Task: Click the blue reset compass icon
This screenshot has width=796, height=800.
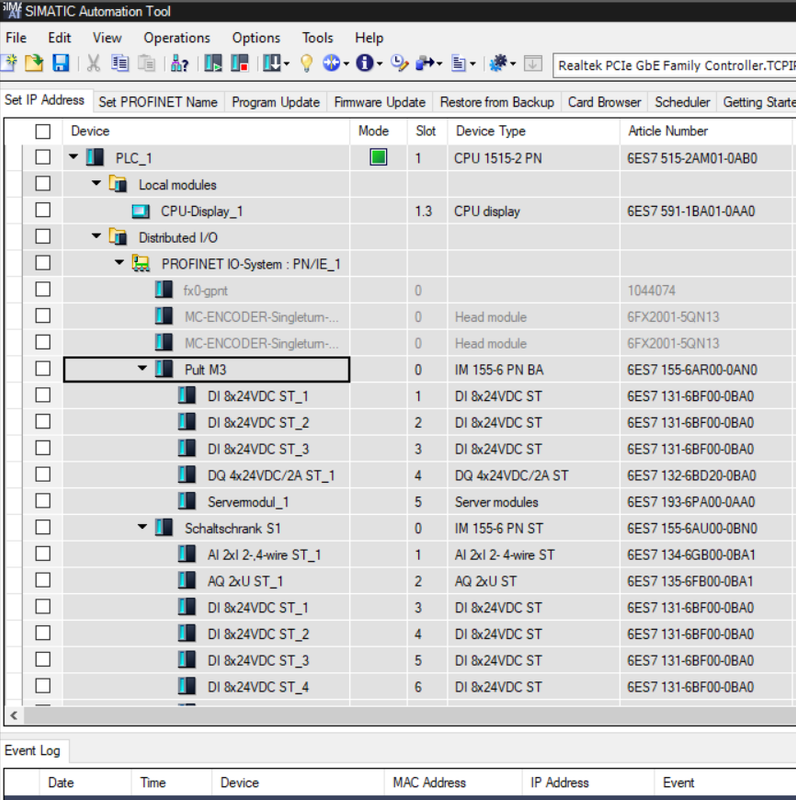Action: 331,63
